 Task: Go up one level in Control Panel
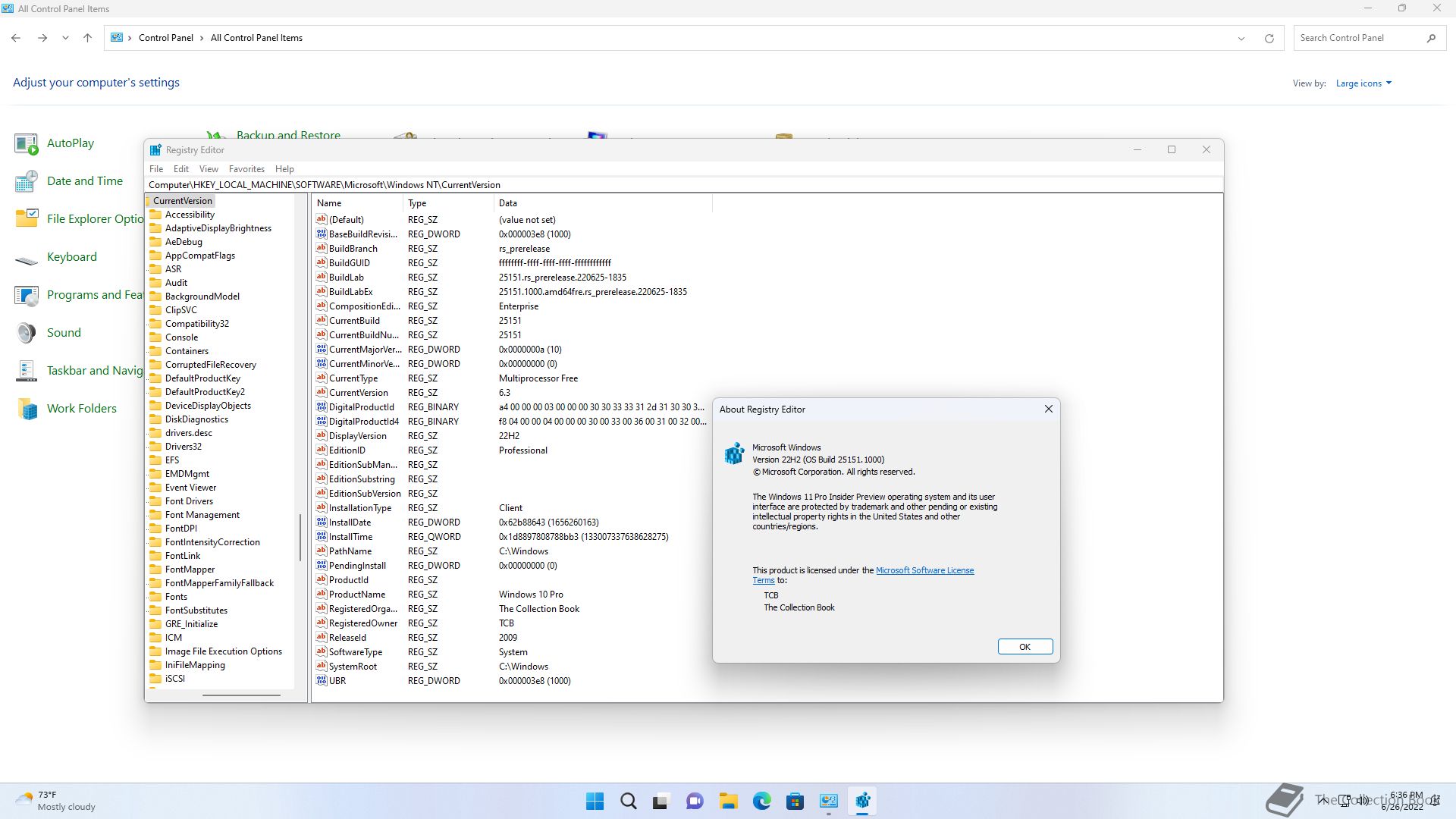[87, 38]
